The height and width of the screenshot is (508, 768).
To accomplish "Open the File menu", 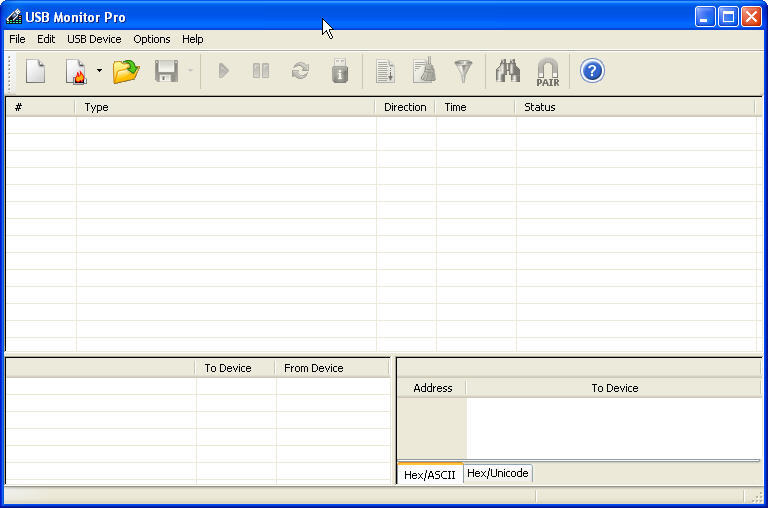I will pos(17,39).
